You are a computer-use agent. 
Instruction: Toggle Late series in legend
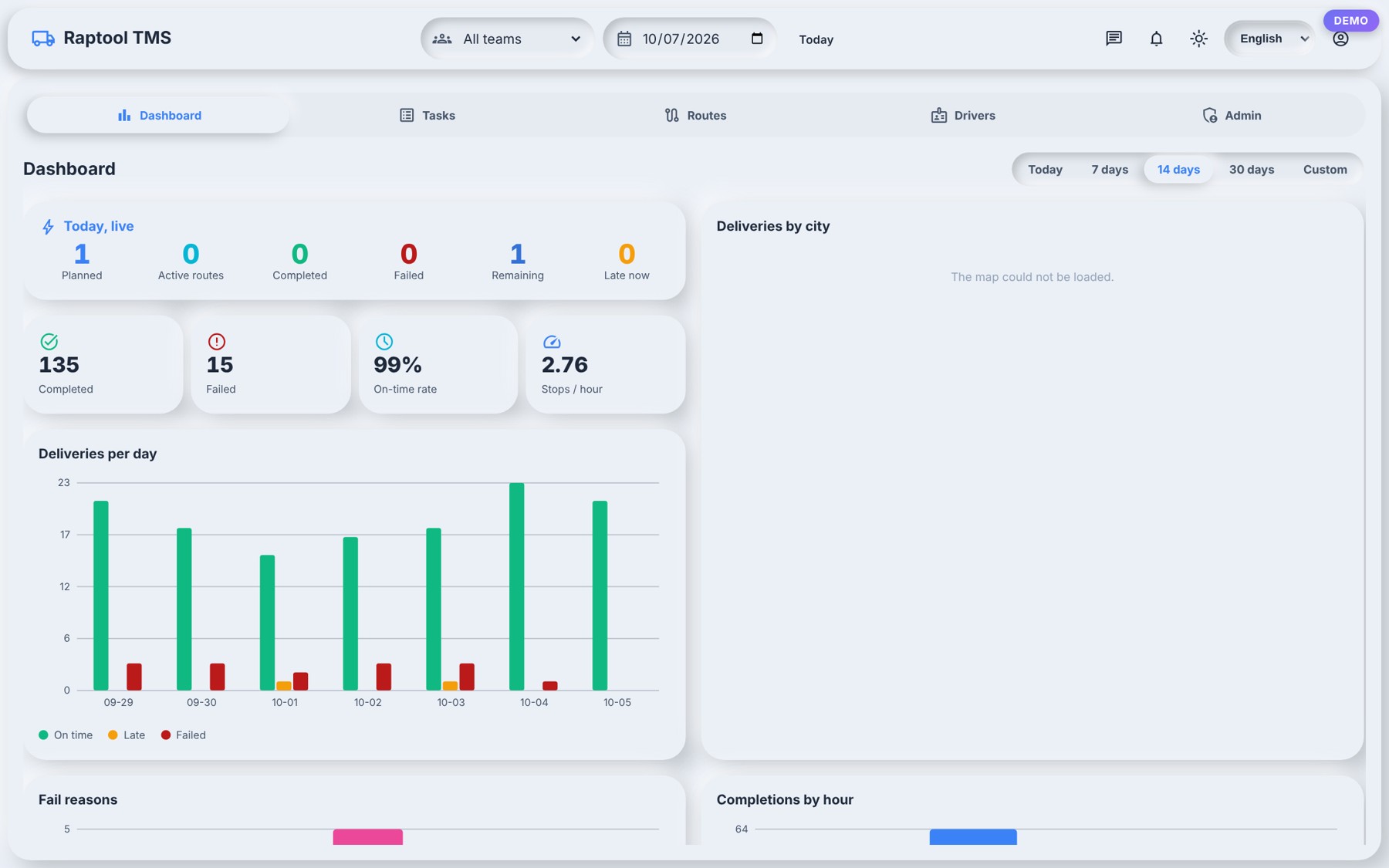point(127,735)
